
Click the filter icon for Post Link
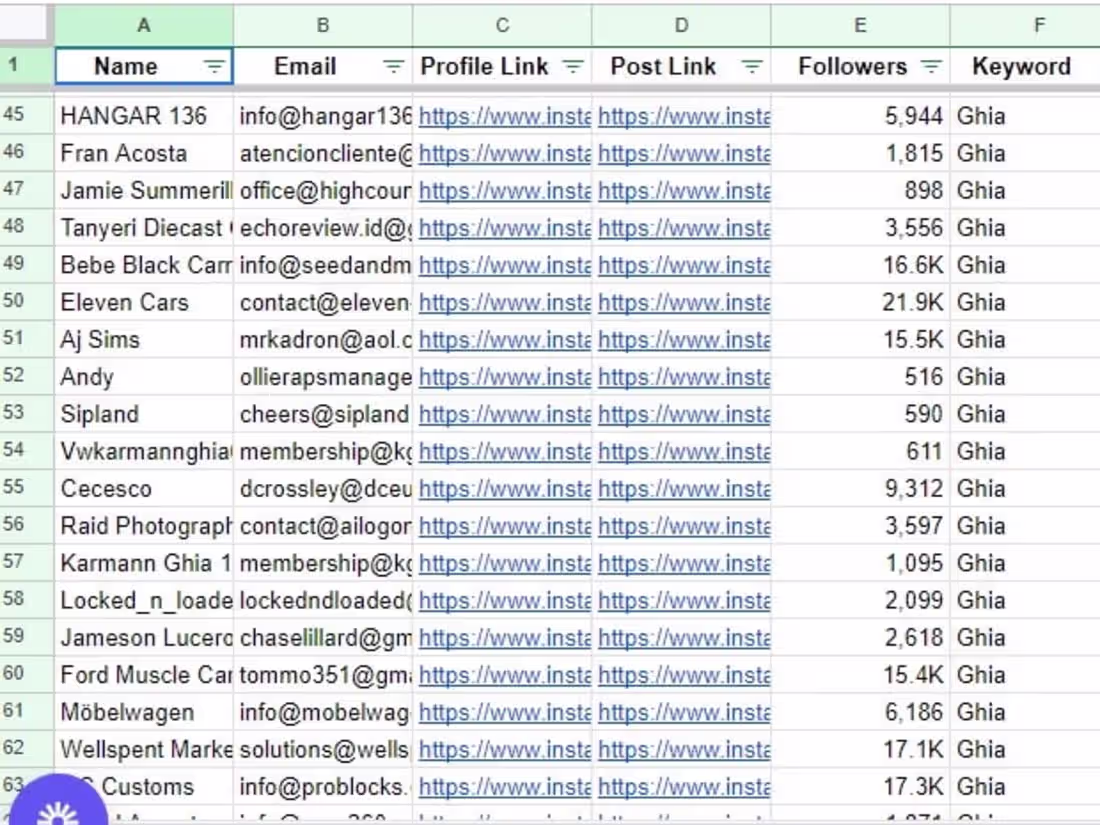click(751, 66)
